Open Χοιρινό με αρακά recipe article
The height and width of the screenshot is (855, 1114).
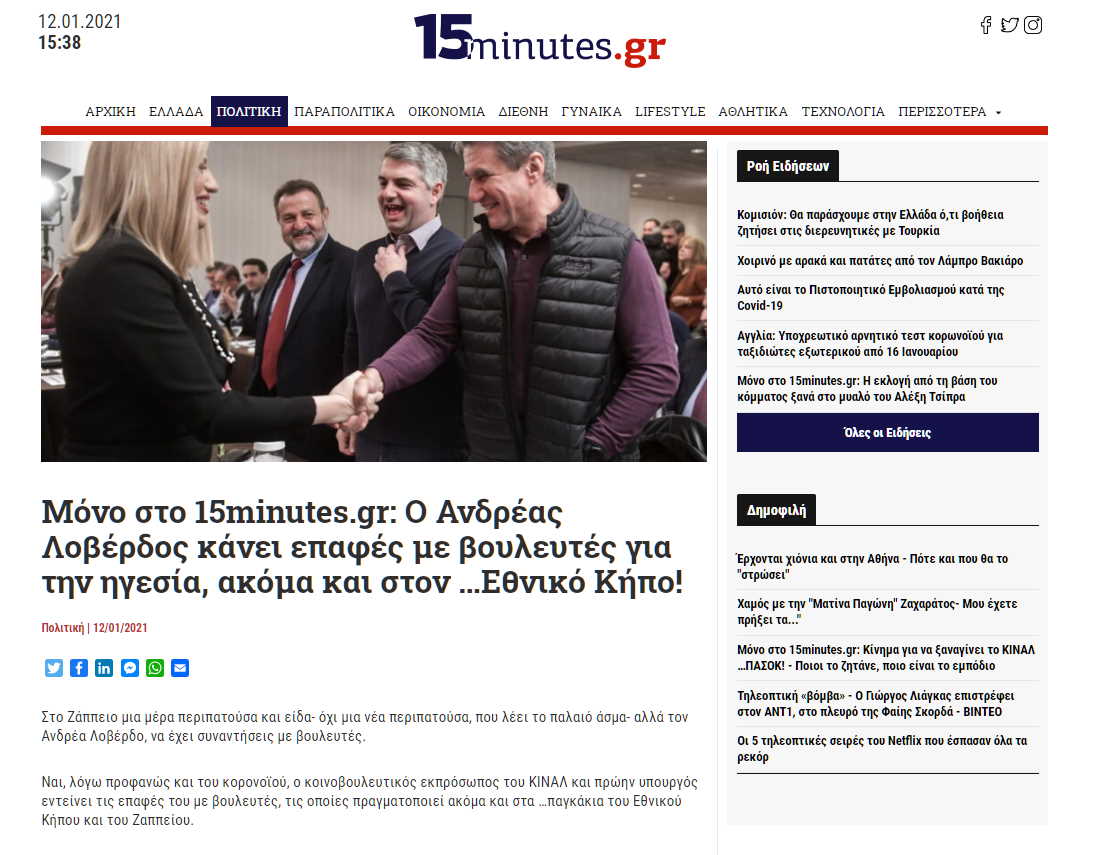880,261
